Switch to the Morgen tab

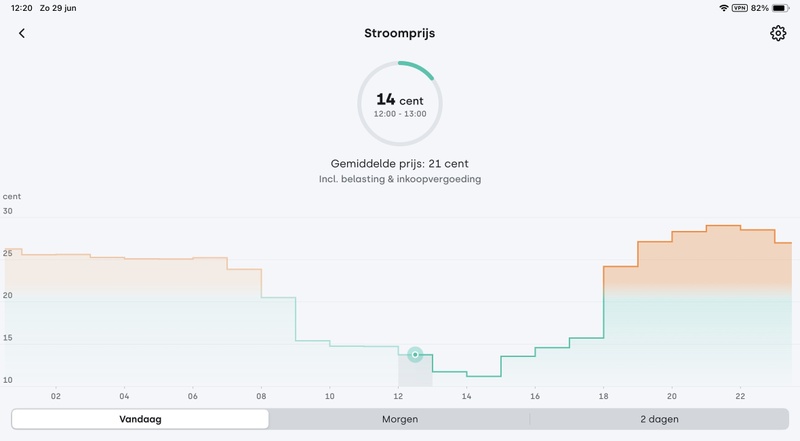(400, 419)
